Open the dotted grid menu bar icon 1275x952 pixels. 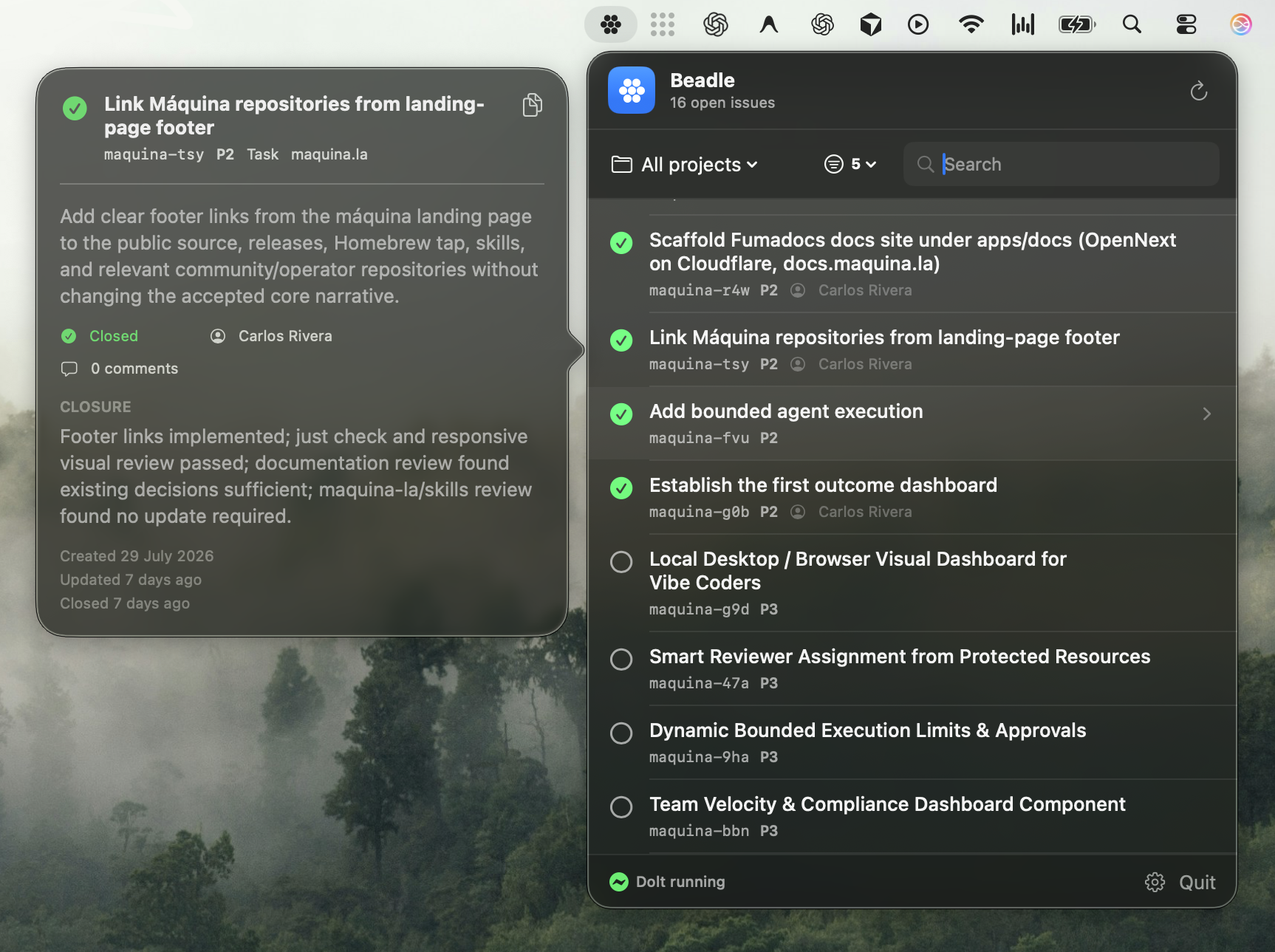[x=663, y=24]
